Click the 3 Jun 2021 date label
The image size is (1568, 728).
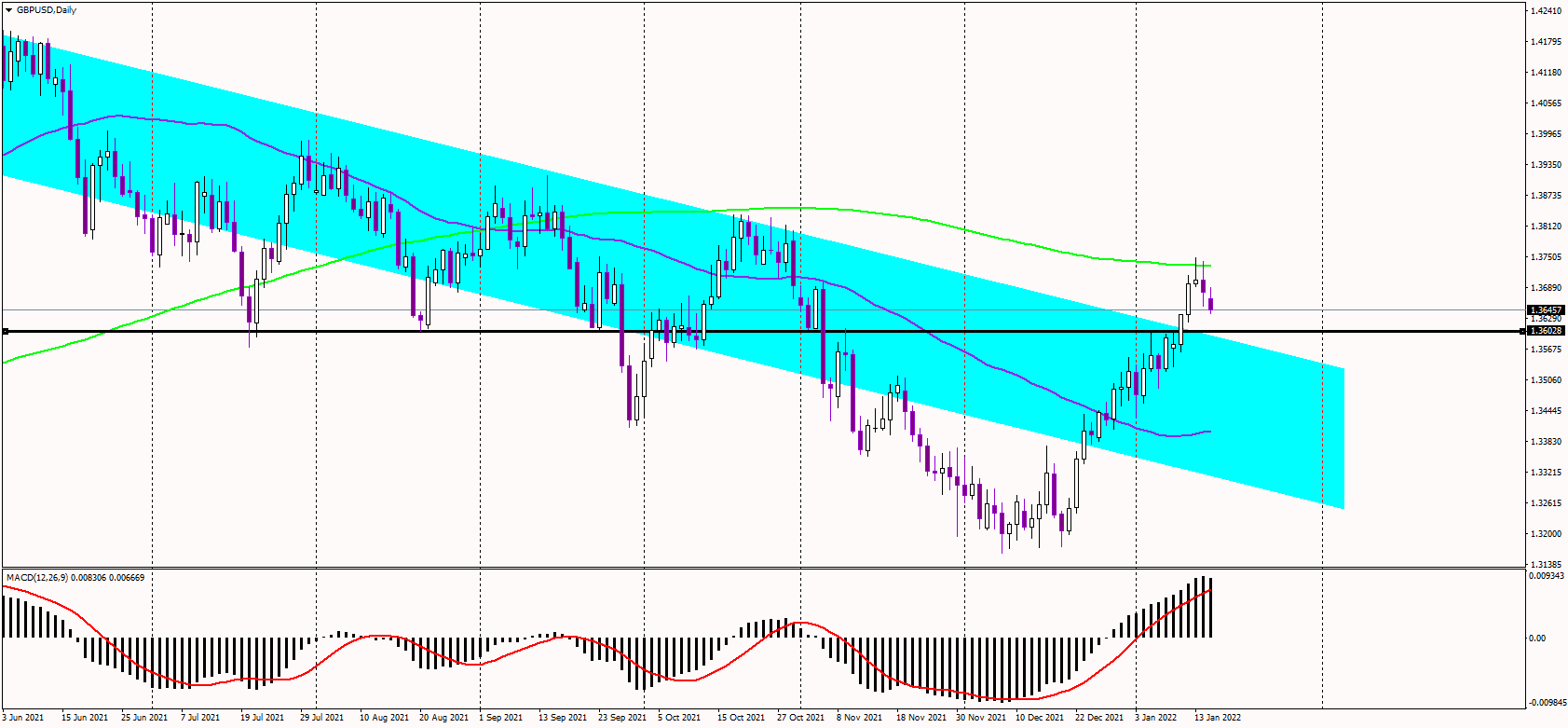23,718
